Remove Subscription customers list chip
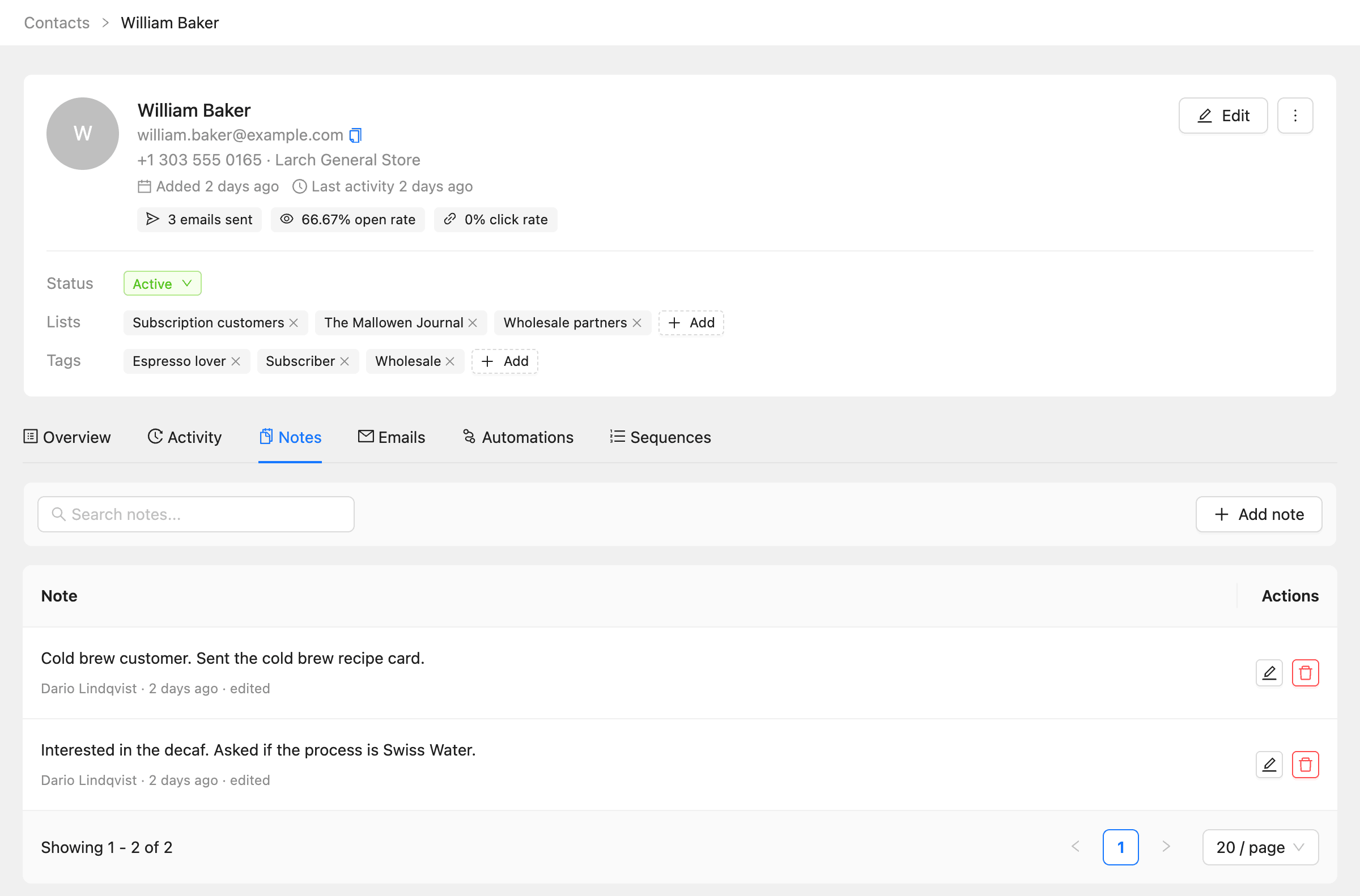Image resolution: width=1360 pixels, height=896 pixels. (294, 323)
